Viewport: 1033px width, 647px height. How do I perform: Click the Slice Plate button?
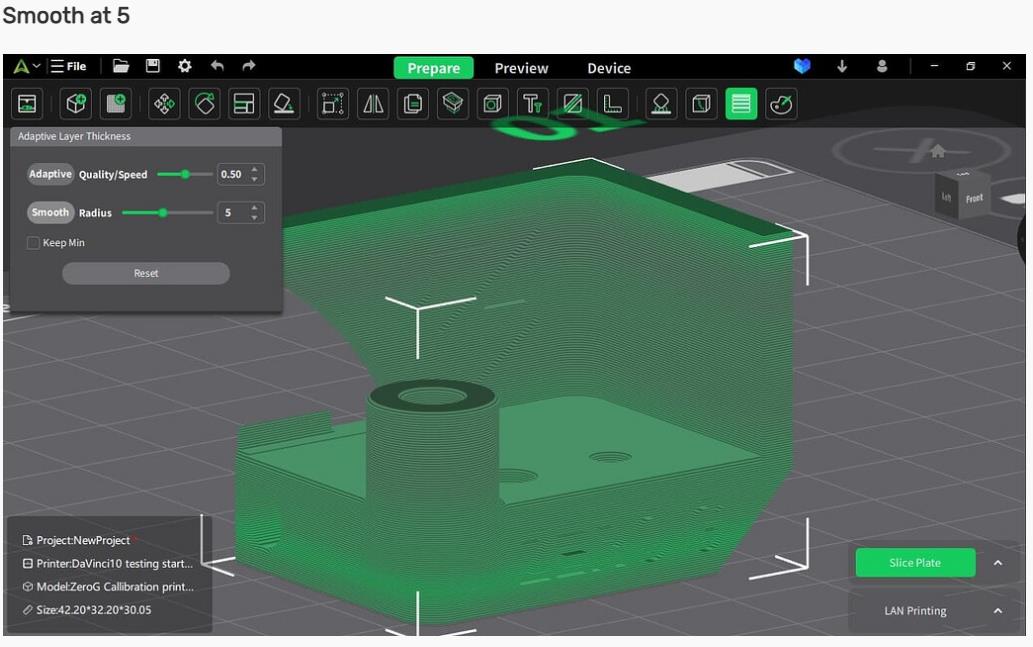(914, 563)
